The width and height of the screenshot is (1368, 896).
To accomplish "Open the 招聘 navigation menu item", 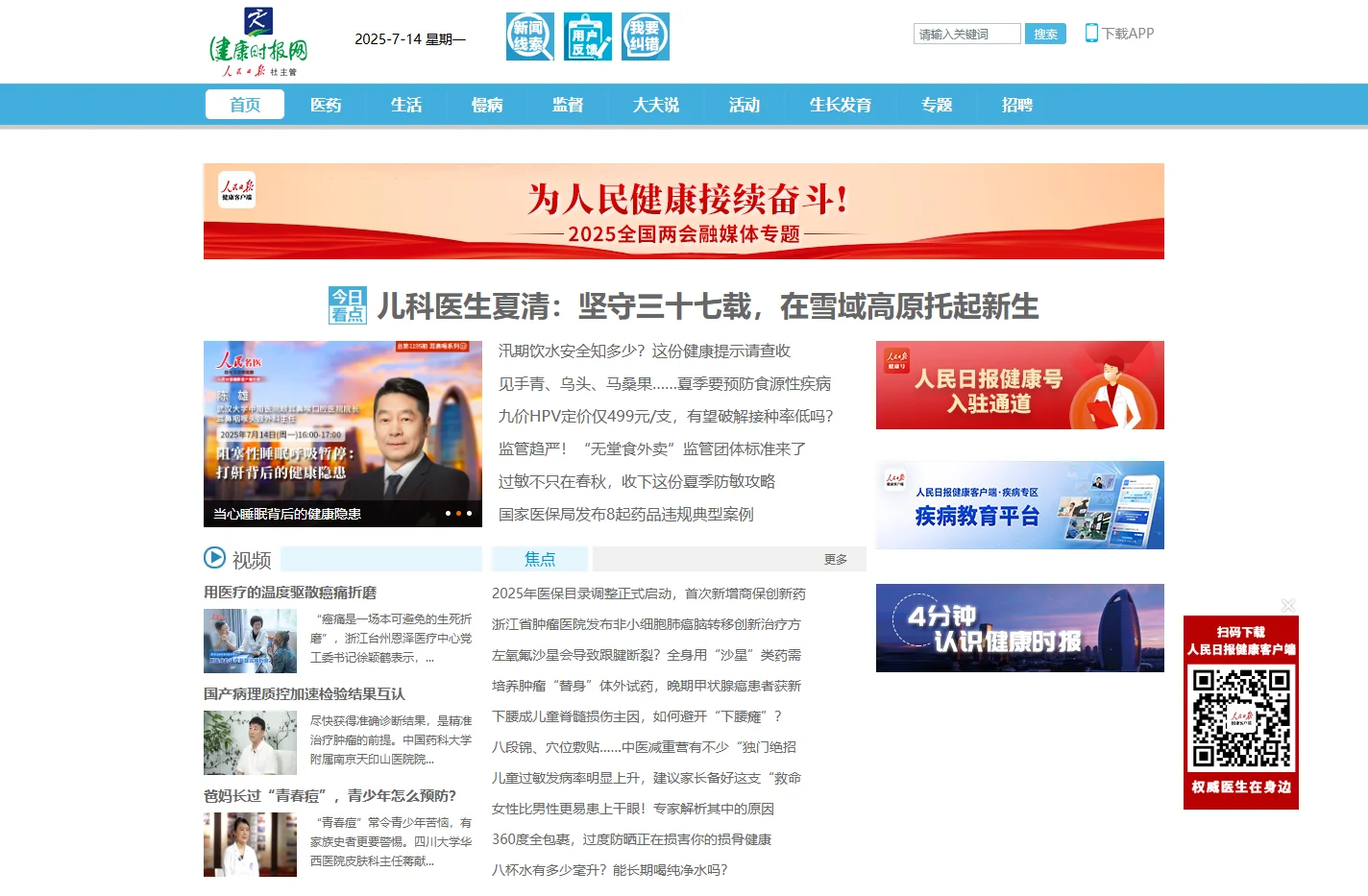I will (x=1017, y=105).
